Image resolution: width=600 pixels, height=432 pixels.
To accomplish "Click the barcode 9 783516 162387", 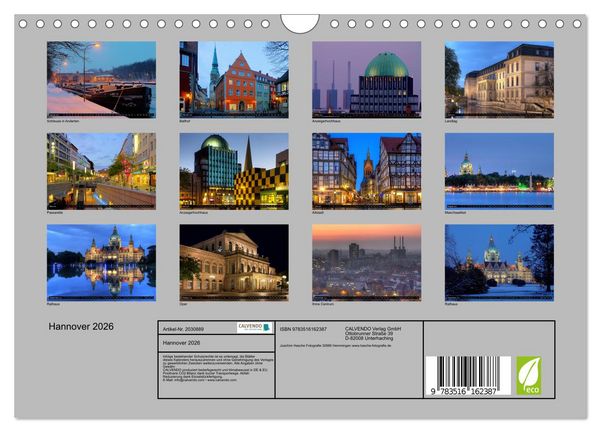I will pyautogui.click(x=468, y=376).
